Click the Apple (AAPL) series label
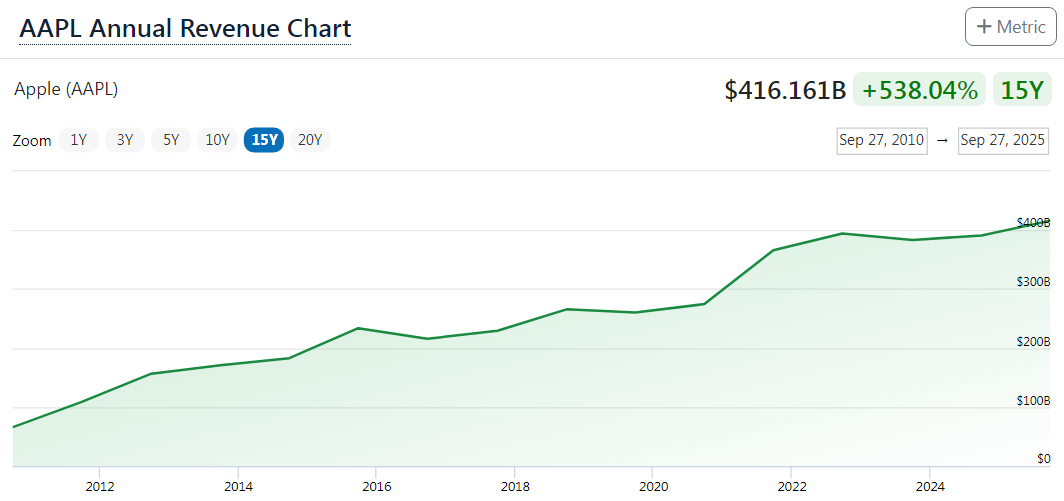 (66, 89)
